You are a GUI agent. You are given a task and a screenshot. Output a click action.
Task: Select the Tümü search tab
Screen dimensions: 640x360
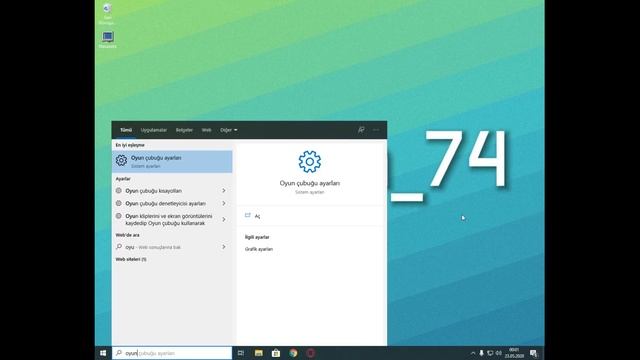pyautogui.click(x=126, y=130)
